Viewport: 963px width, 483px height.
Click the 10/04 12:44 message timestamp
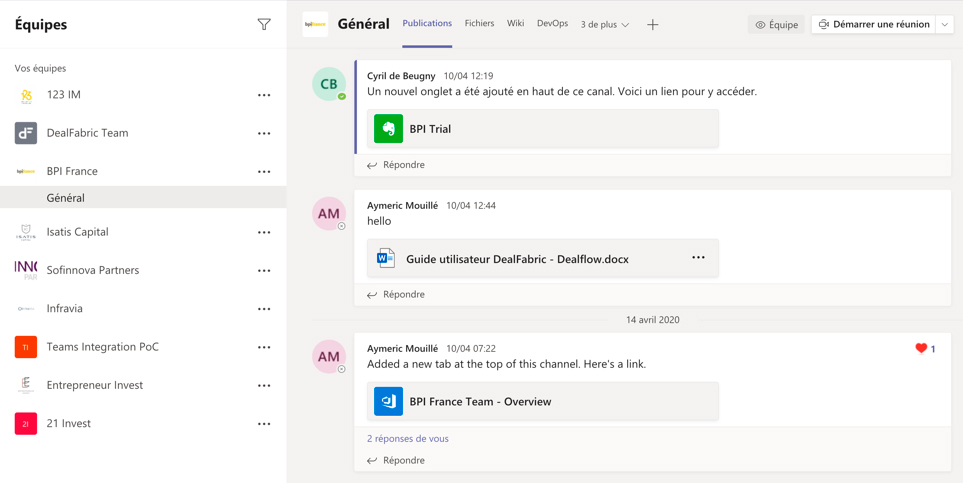[471, 206]
